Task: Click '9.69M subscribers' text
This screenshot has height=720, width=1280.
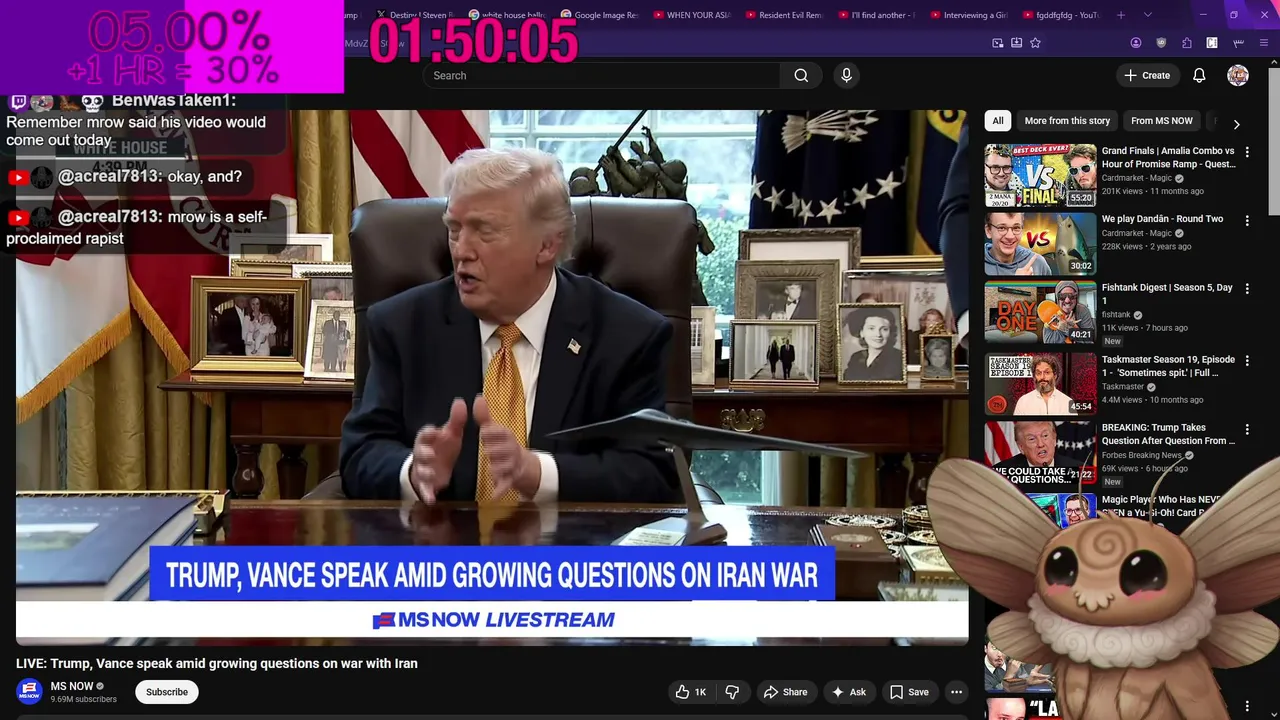Action: pos(84,699)
